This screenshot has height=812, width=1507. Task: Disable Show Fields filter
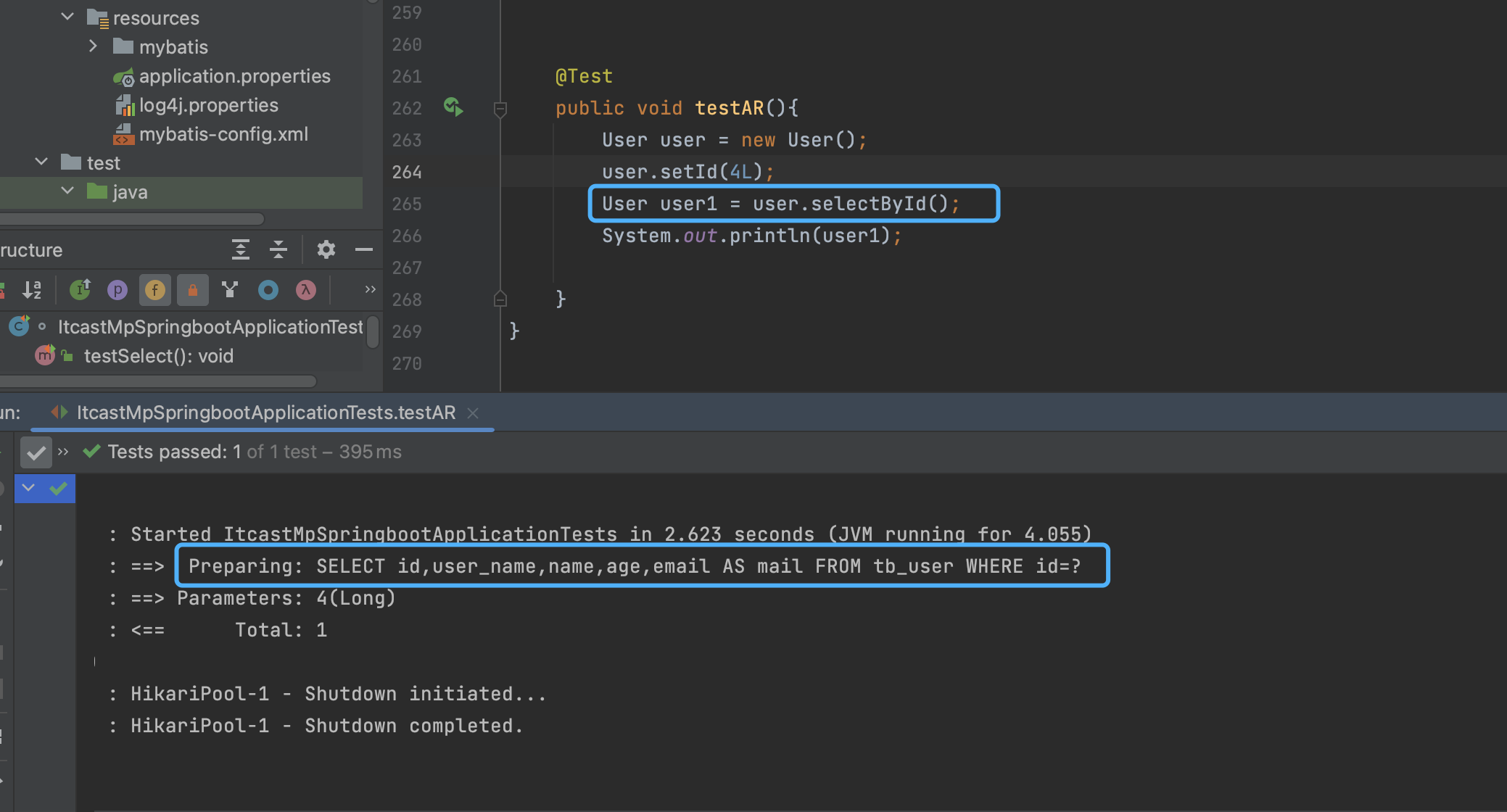point(155,290)
